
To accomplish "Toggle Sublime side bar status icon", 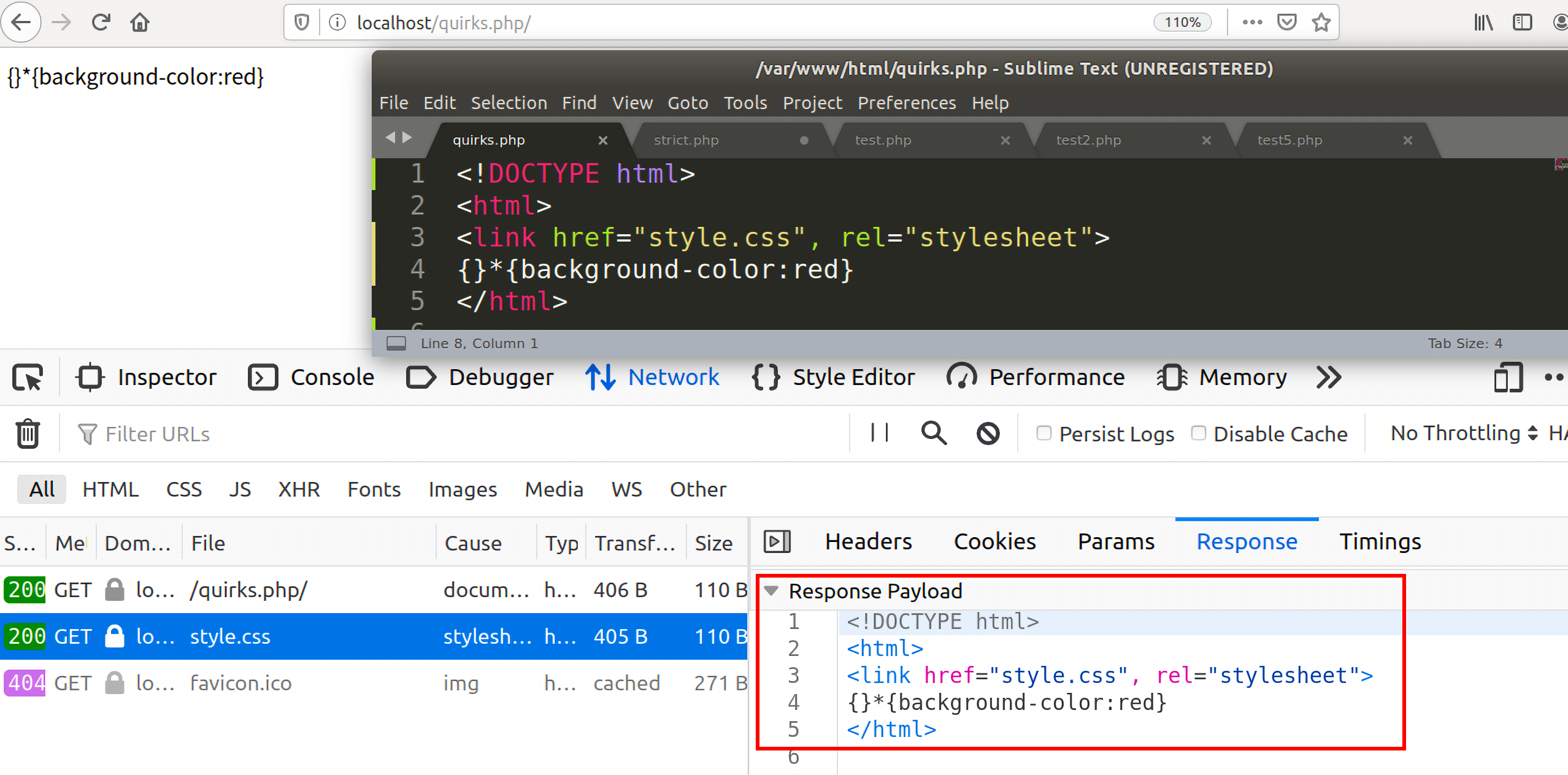I will (396, 343).
